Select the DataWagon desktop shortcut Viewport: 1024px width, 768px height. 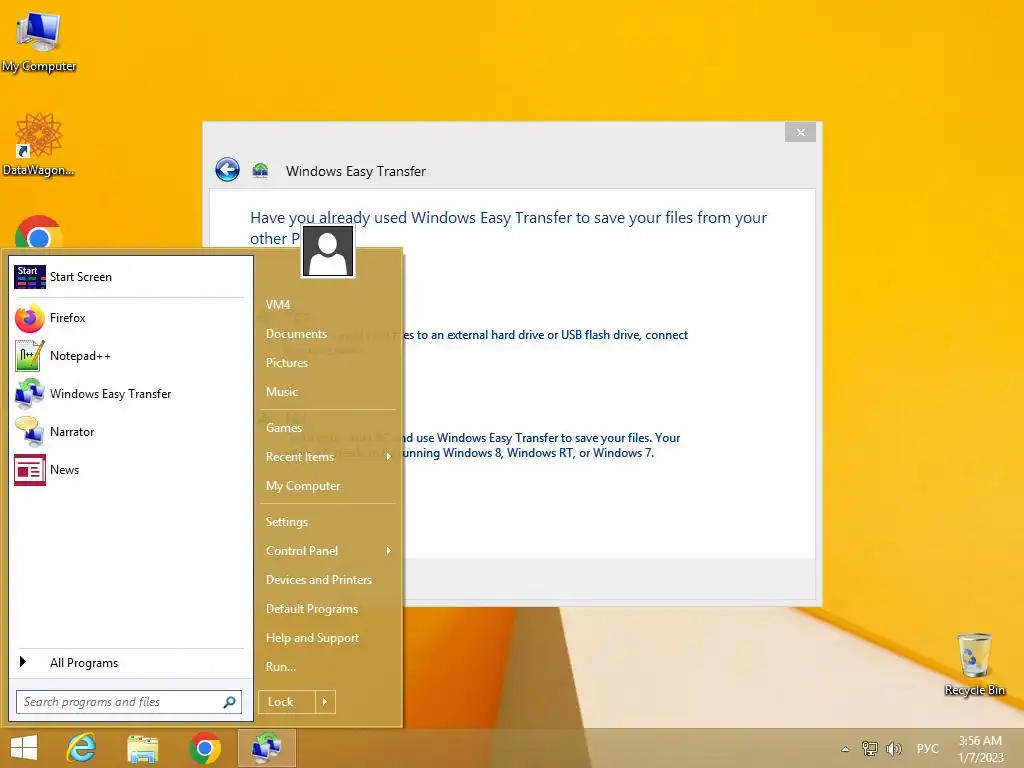[x=39, y=144]
